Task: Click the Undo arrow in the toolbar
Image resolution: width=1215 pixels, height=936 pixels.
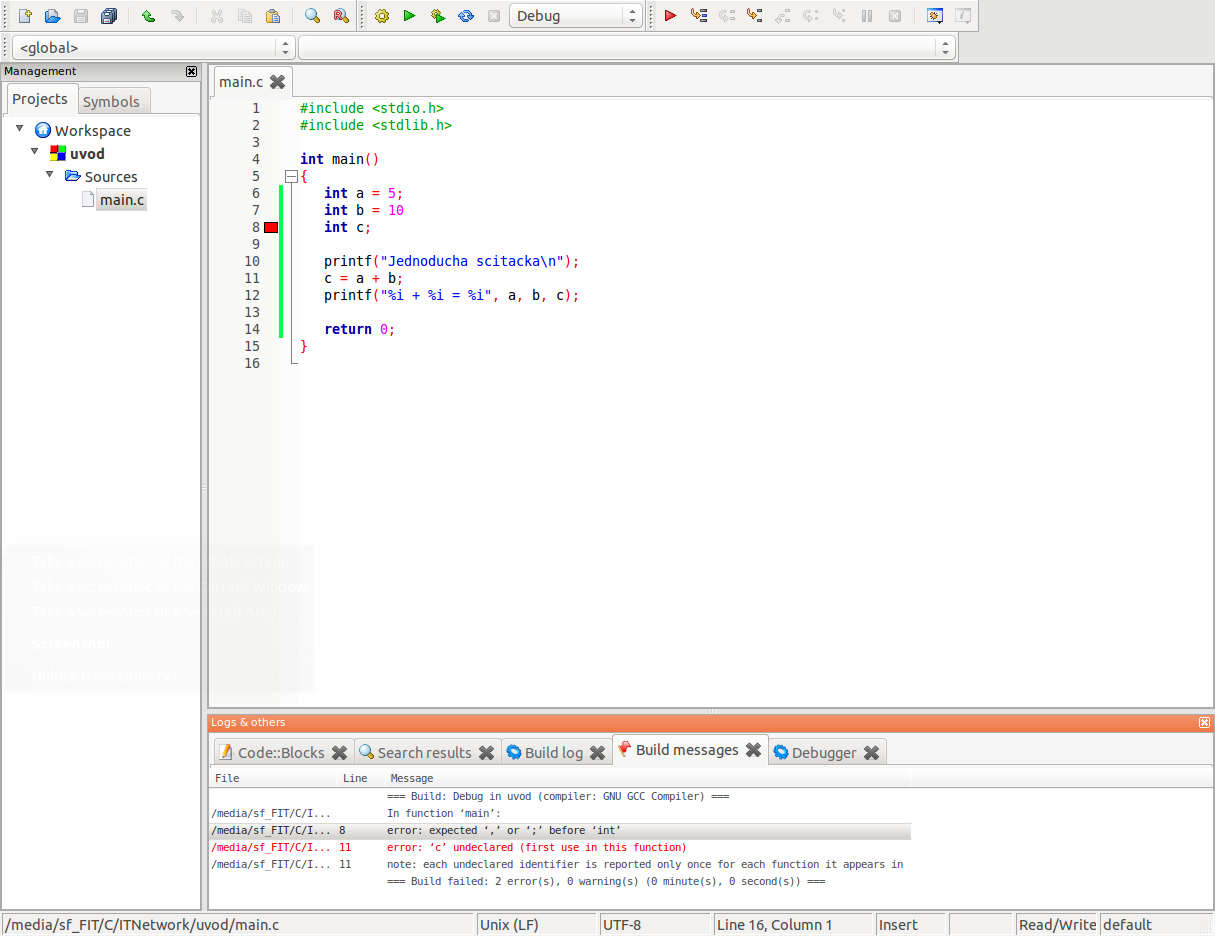Action: point(146,15)
